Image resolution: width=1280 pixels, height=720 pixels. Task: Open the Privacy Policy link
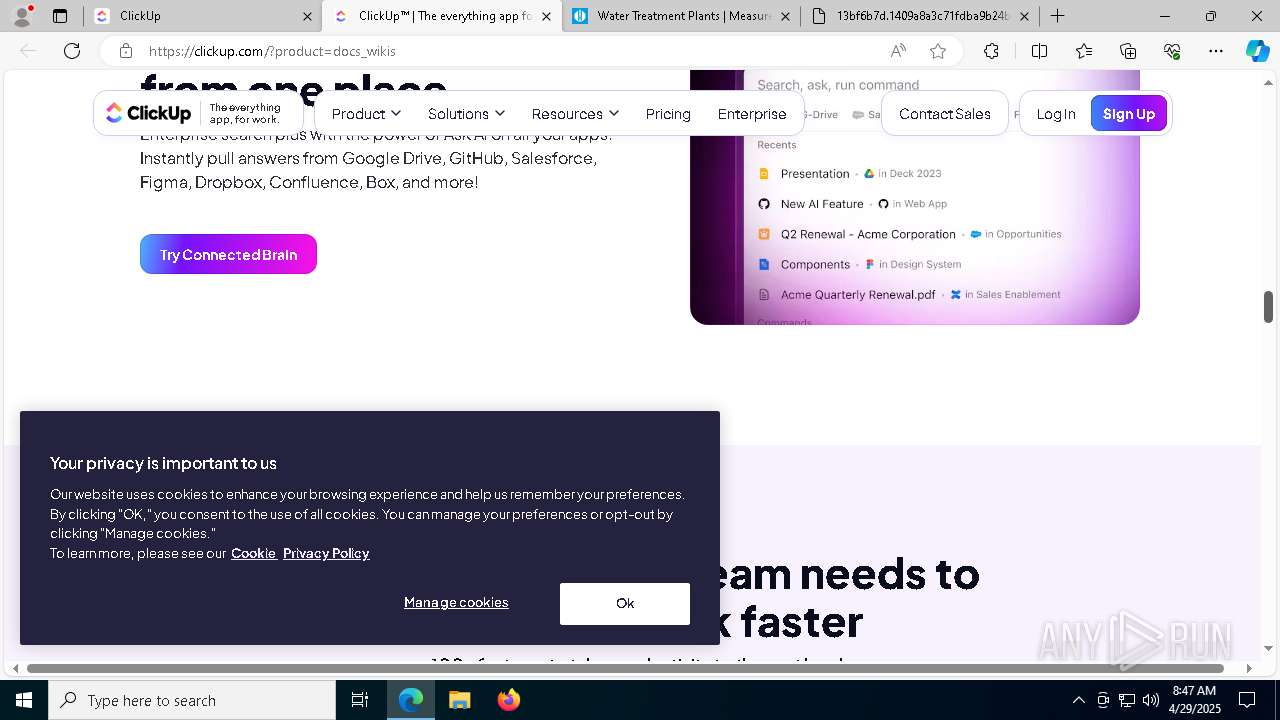(326, 553)
